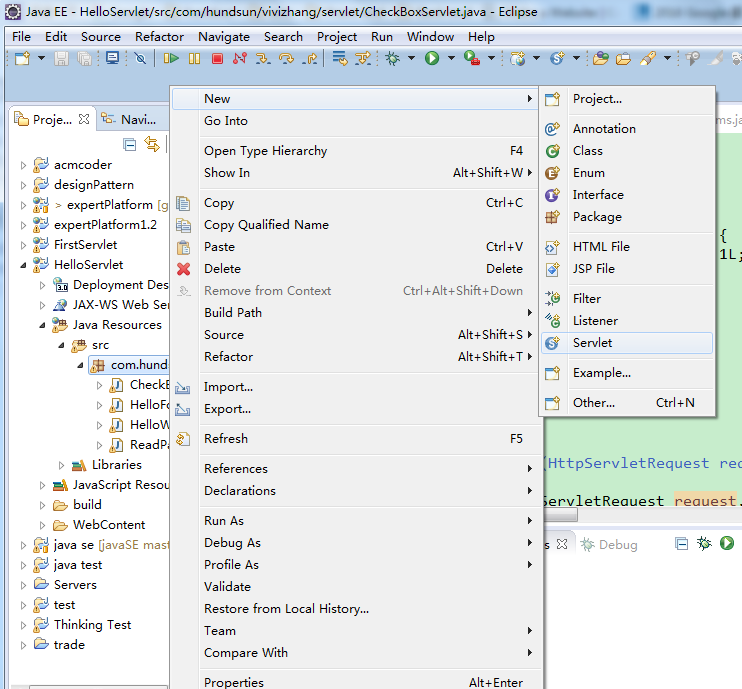
Task: Click the Step Return toolbar icon
Action: tap(309, 59)
